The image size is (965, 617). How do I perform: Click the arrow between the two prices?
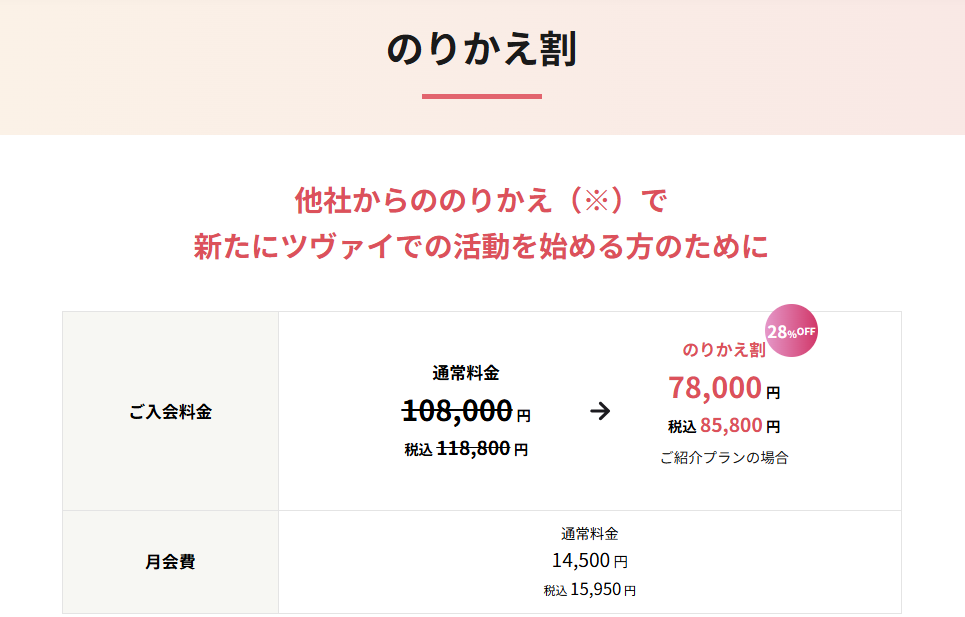coord(600,411)
